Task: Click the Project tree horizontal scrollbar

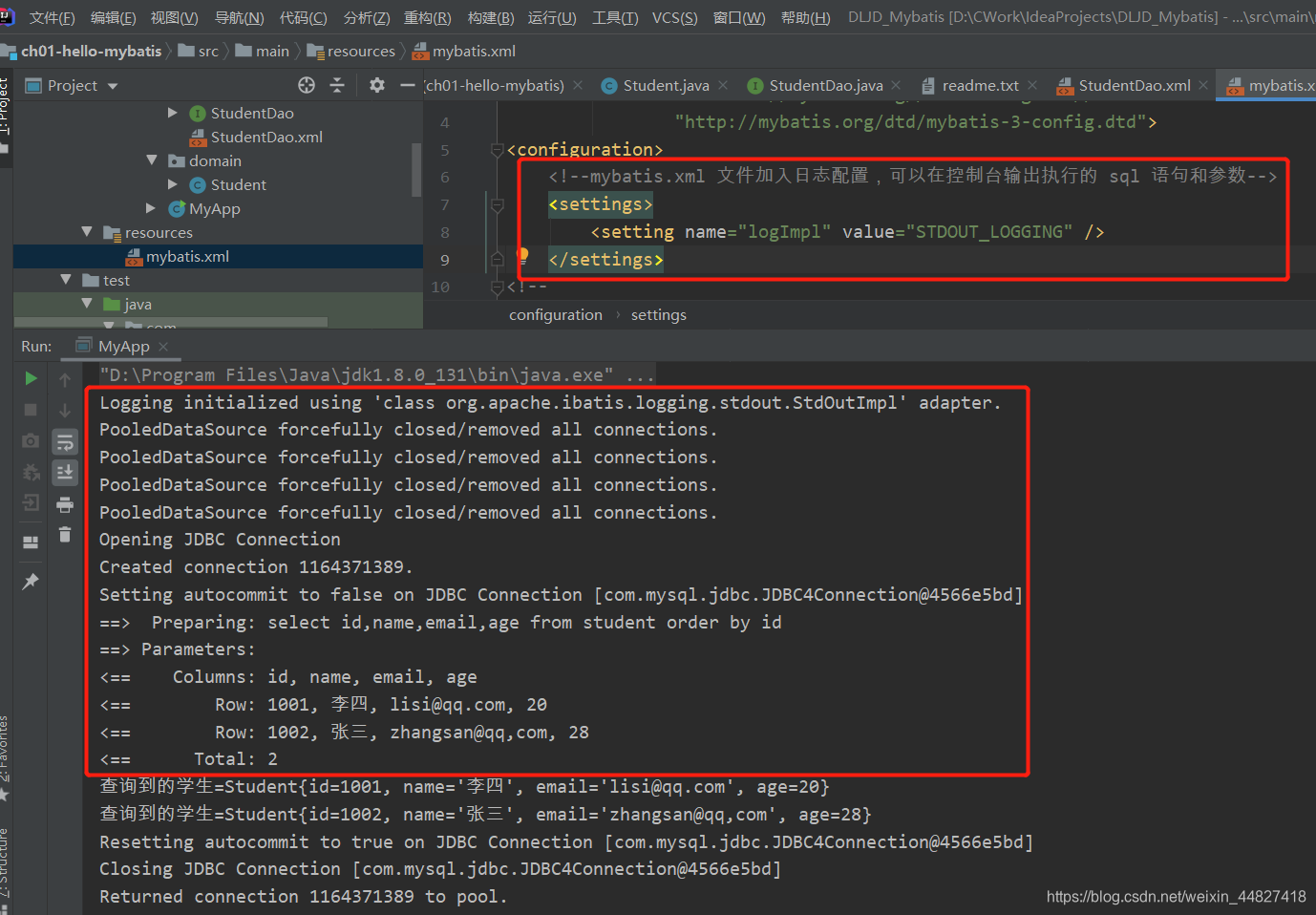Action: pos(170,322)
